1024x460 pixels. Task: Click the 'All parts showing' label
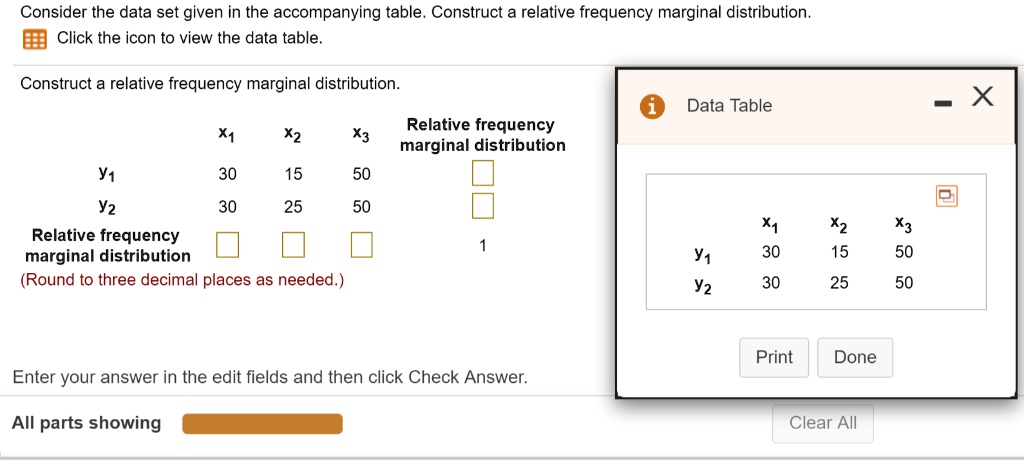(x=86, y=423)
